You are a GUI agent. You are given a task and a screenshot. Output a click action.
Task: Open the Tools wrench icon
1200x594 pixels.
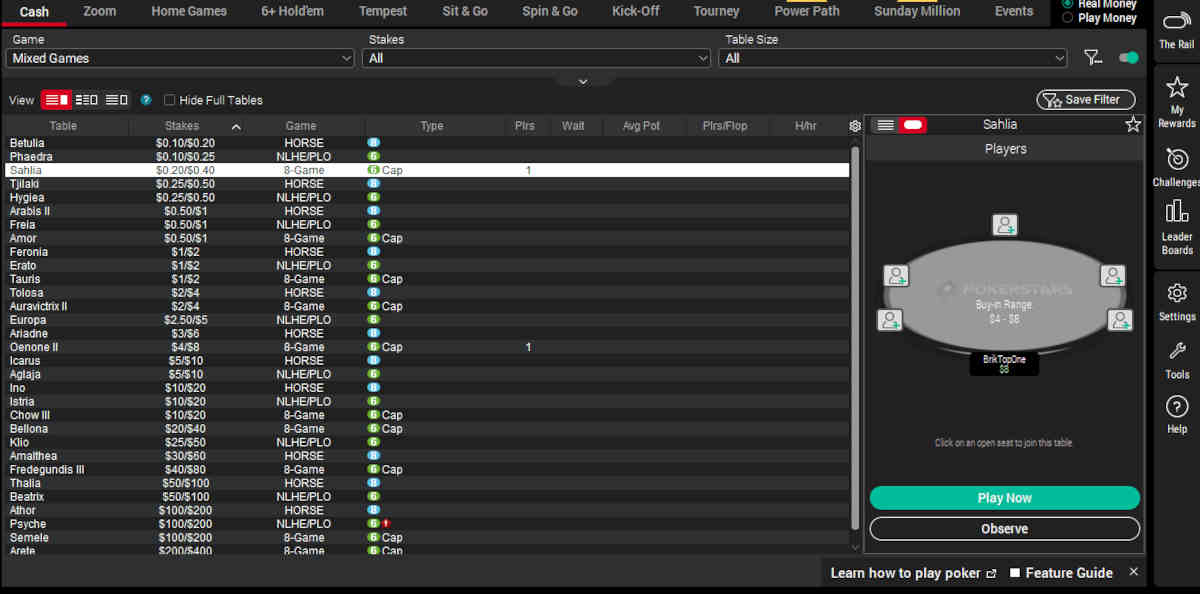point(1177,351)
